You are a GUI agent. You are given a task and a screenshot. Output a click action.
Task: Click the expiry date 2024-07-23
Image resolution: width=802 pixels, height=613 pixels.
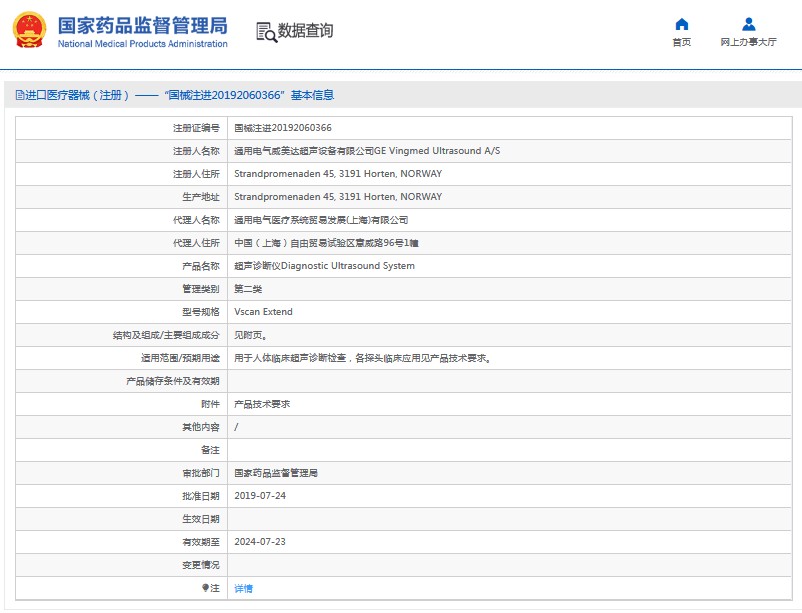[x=260, y=542]
